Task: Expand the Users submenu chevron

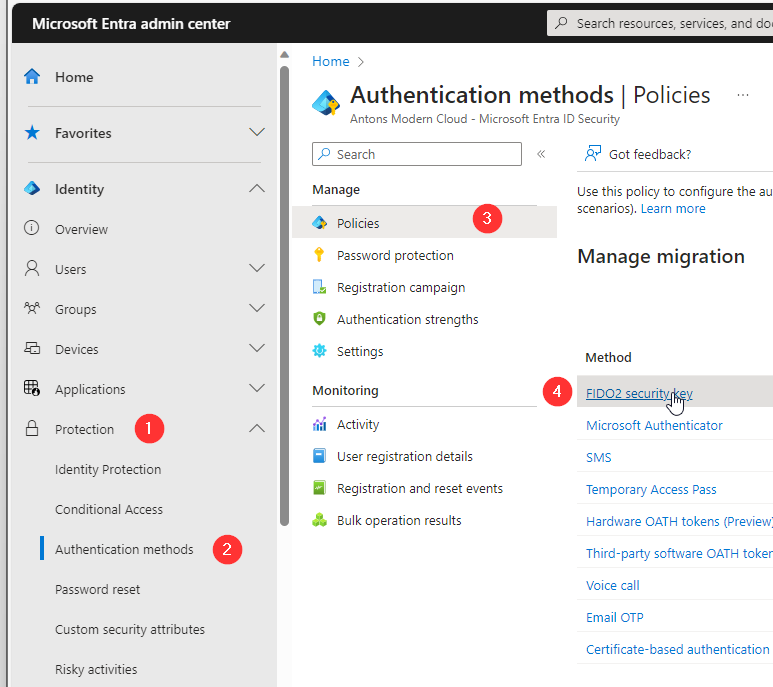Action: 257,268
